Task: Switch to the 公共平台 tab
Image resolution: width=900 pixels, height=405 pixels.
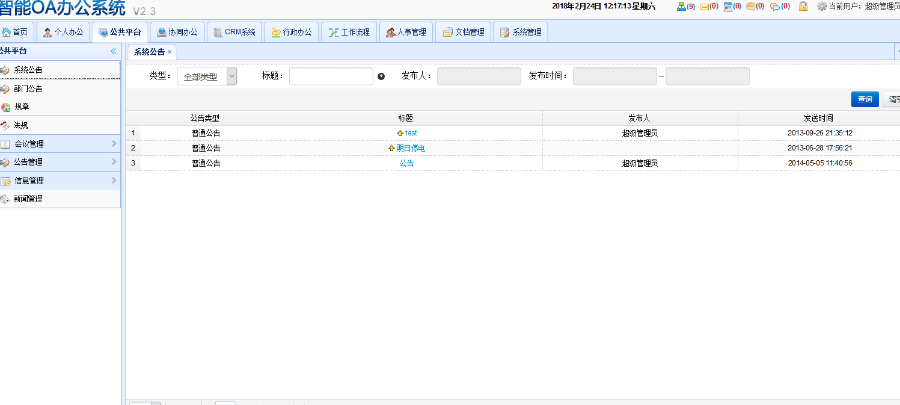Action: click(x=119, y=32)
